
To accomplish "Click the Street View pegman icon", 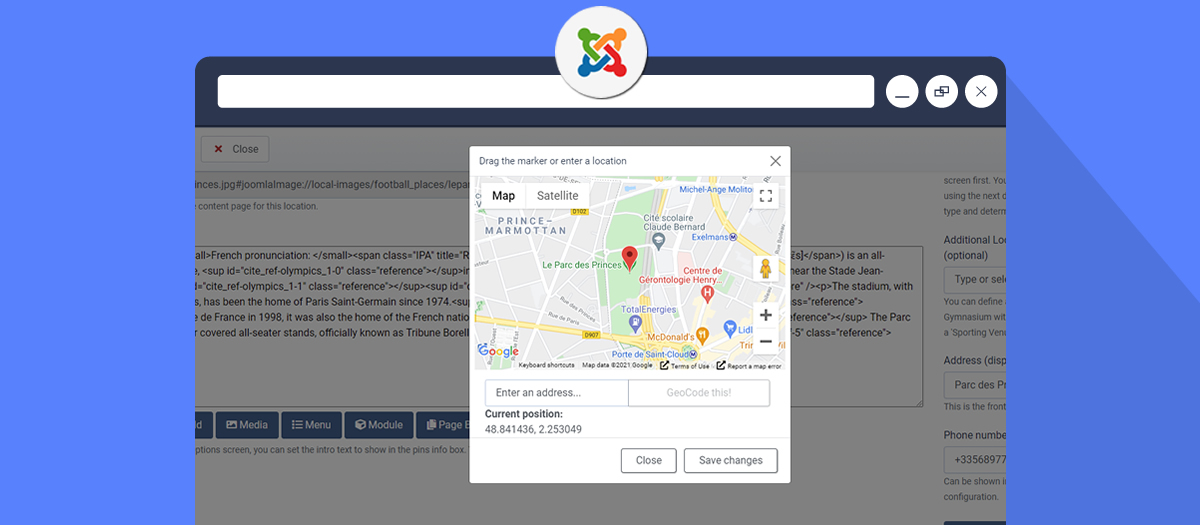I will coord(766,269).
